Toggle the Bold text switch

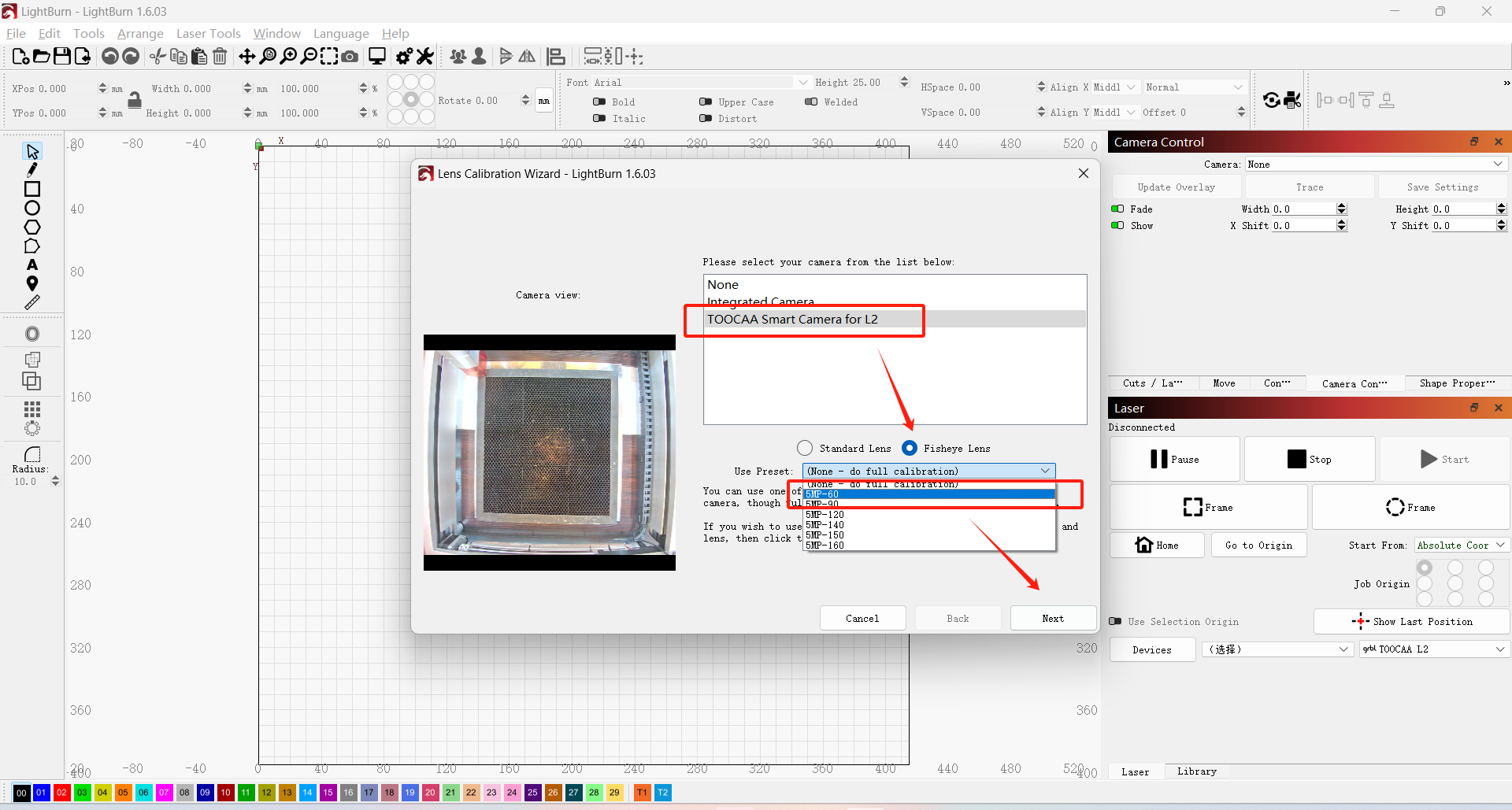tap(599, 102)
